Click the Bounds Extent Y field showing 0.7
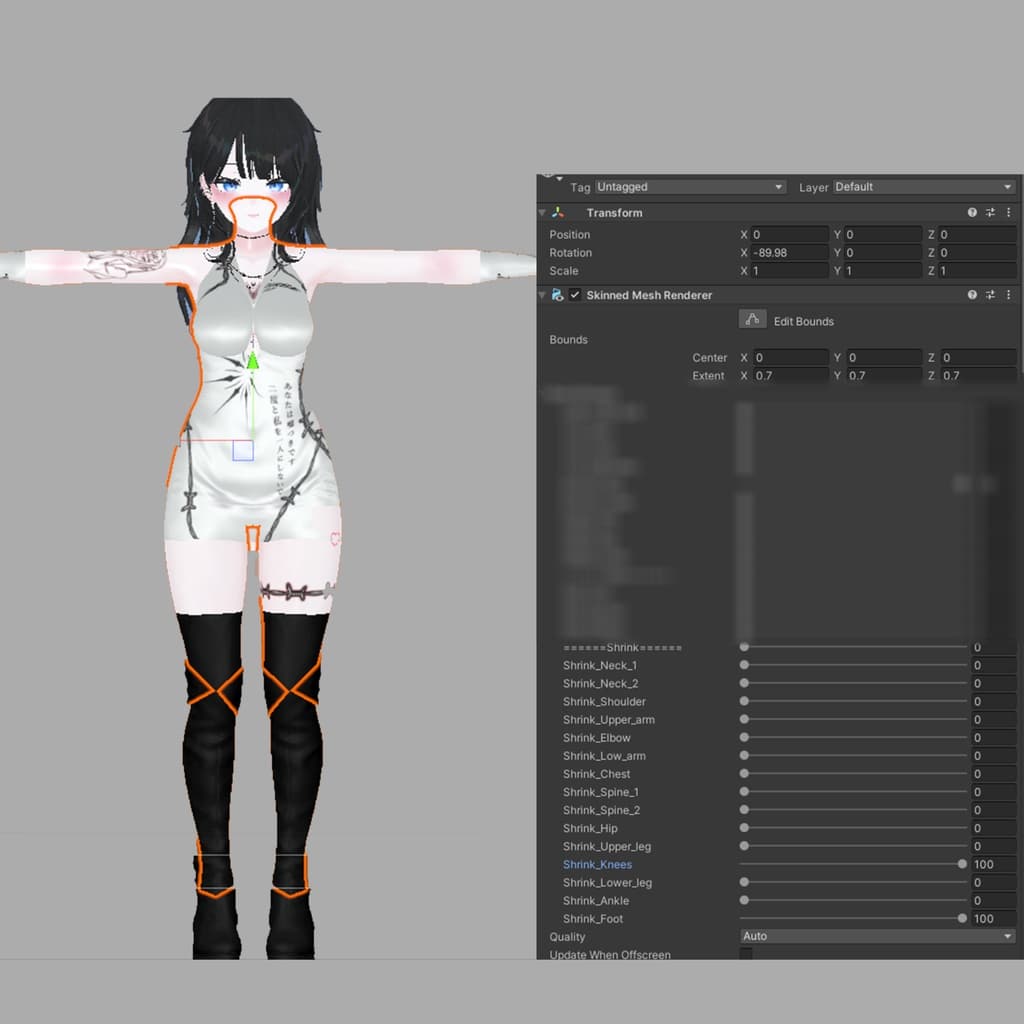Screen dimensions: 1024x1024 click(884, 376)
